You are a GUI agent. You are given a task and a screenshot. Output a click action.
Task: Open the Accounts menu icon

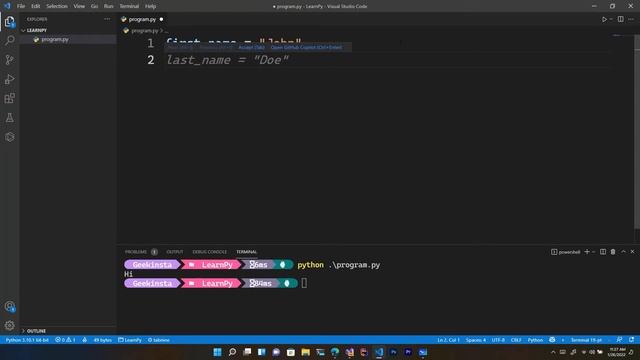coord(9,307)
